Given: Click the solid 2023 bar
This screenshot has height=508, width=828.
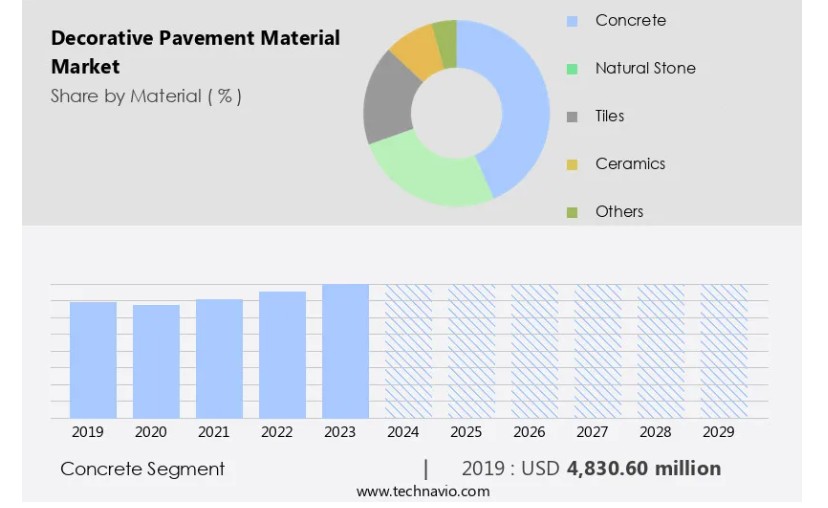Looking at the screenshot, I should tap(345, 351).
